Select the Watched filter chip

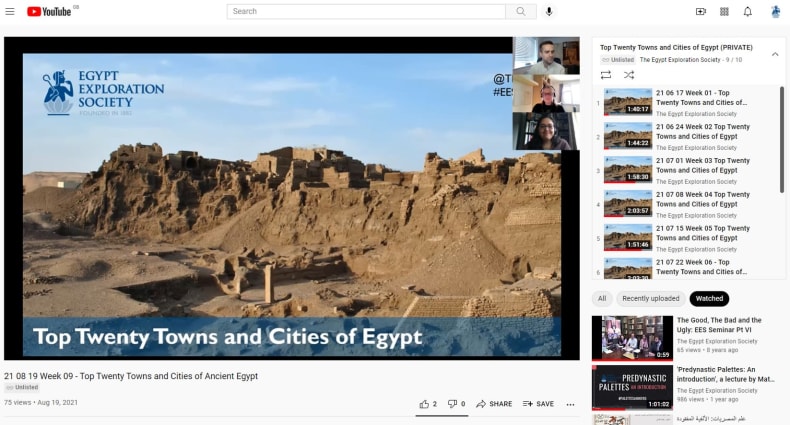[709, 299]
